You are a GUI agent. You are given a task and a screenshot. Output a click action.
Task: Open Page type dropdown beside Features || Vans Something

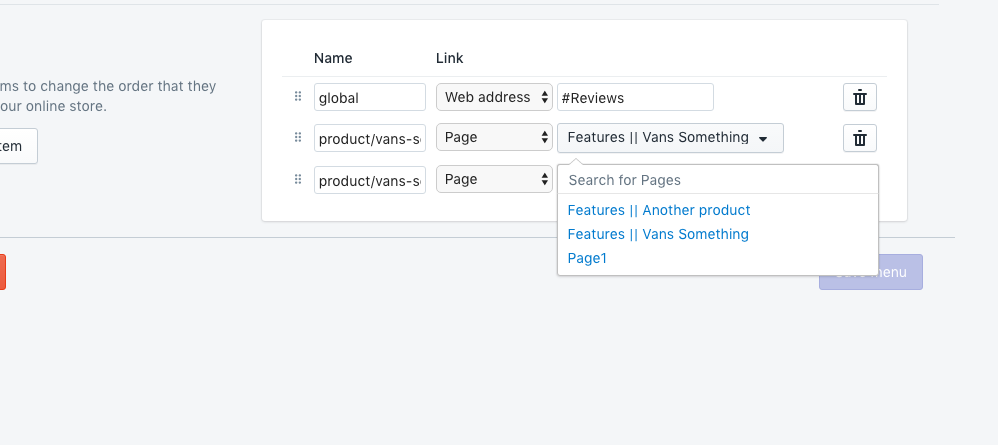click(x=494, y=138)
